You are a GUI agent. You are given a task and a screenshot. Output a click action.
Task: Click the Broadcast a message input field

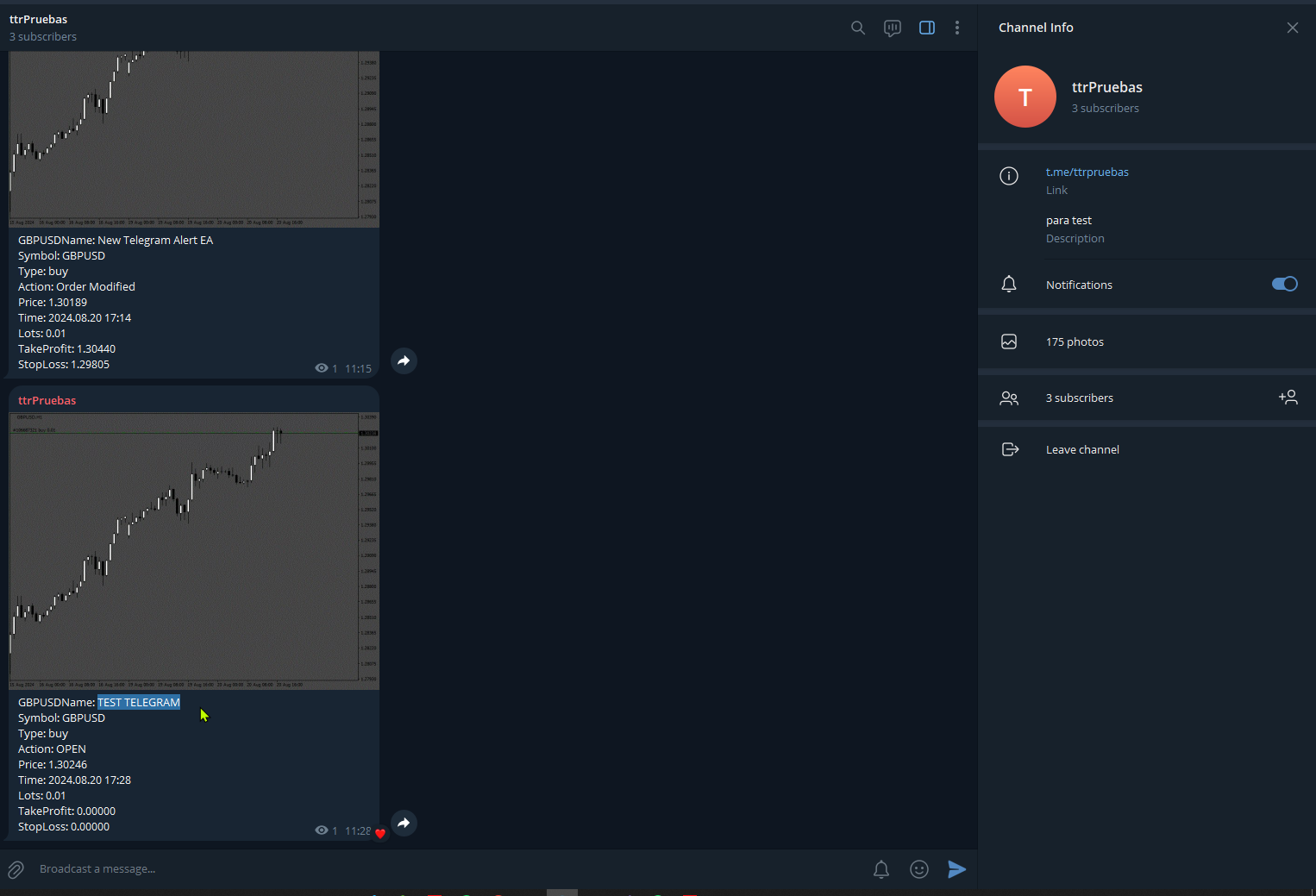tap(448, 869)
